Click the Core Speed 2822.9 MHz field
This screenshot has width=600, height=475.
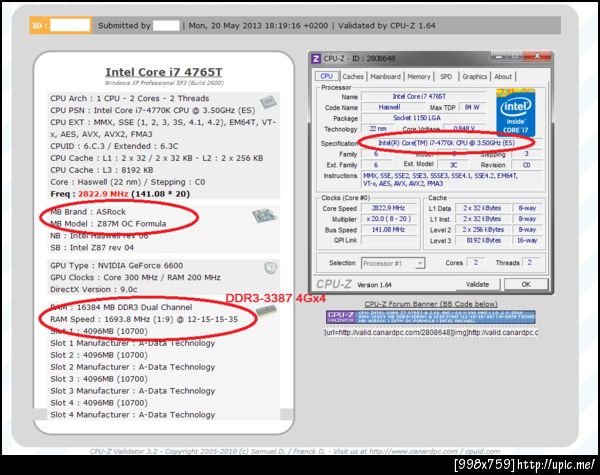pos(388,208)
